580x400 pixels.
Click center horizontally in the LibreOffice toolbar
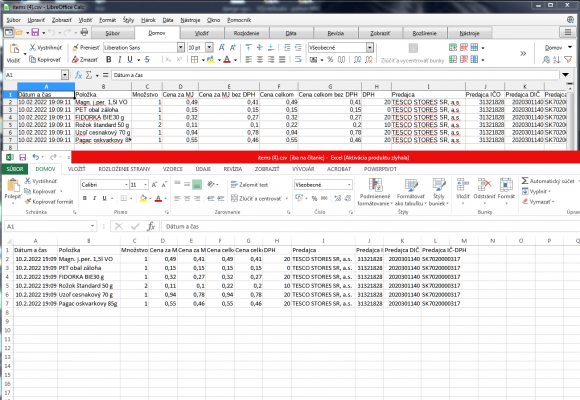pos(260,59)
